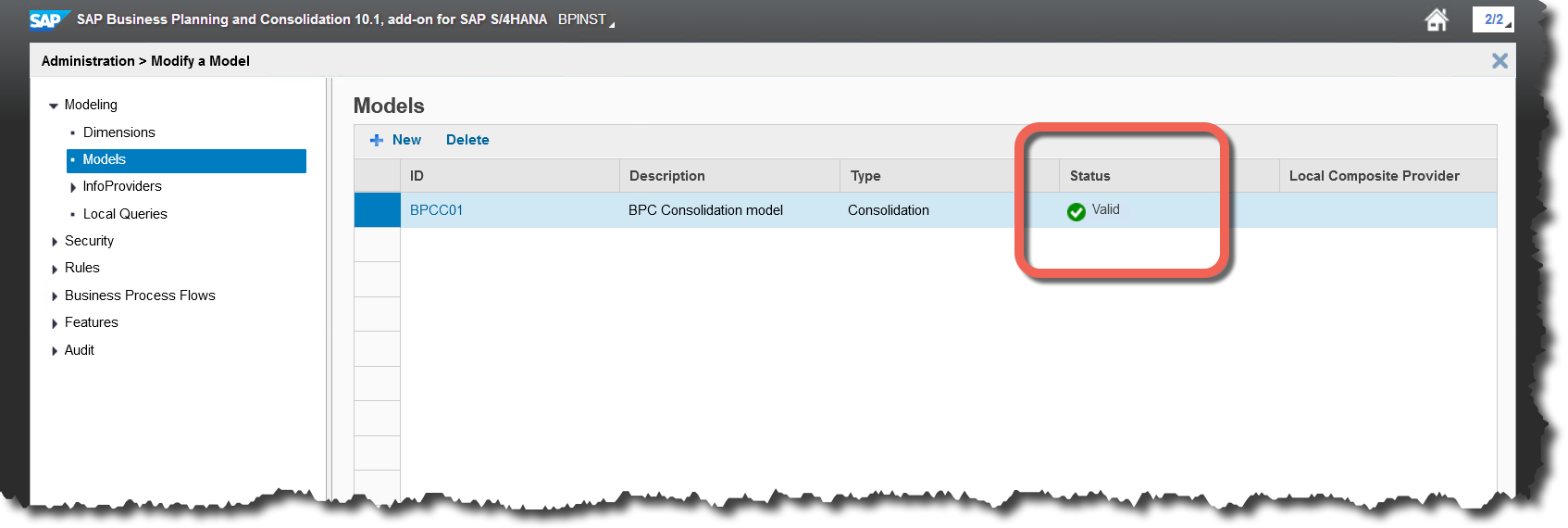1568x528 pixels.
Task: Expand the Features section
Action: (55, 323)
